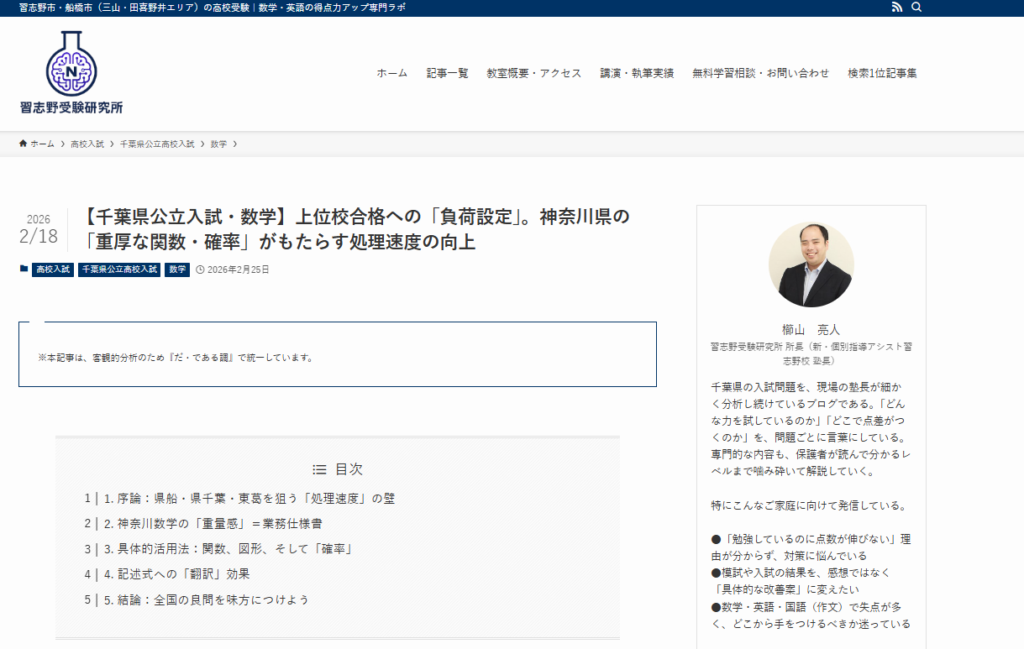Viewport: 1024px width, 649px height.
Task: Open 記事一覧 in the navigation menu
Action: (447, 73)
